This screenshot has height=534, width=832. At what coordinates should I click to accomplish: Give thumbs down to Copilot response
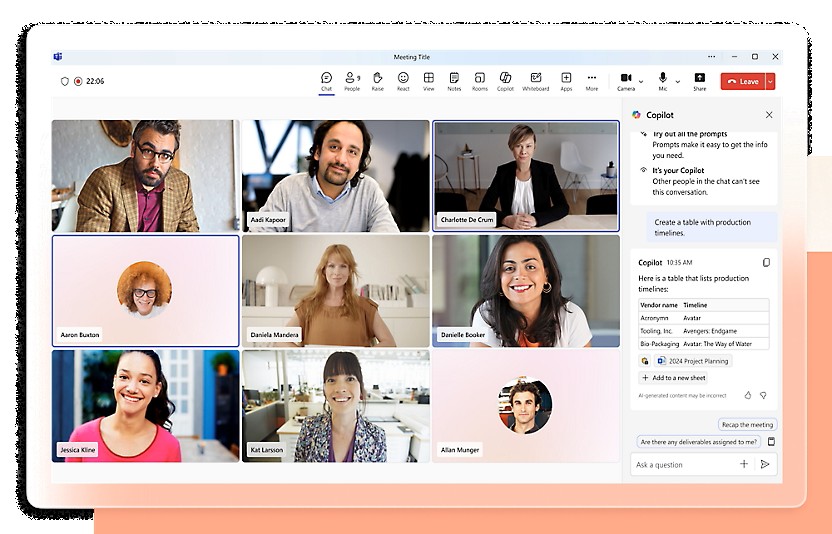point(763,395)
